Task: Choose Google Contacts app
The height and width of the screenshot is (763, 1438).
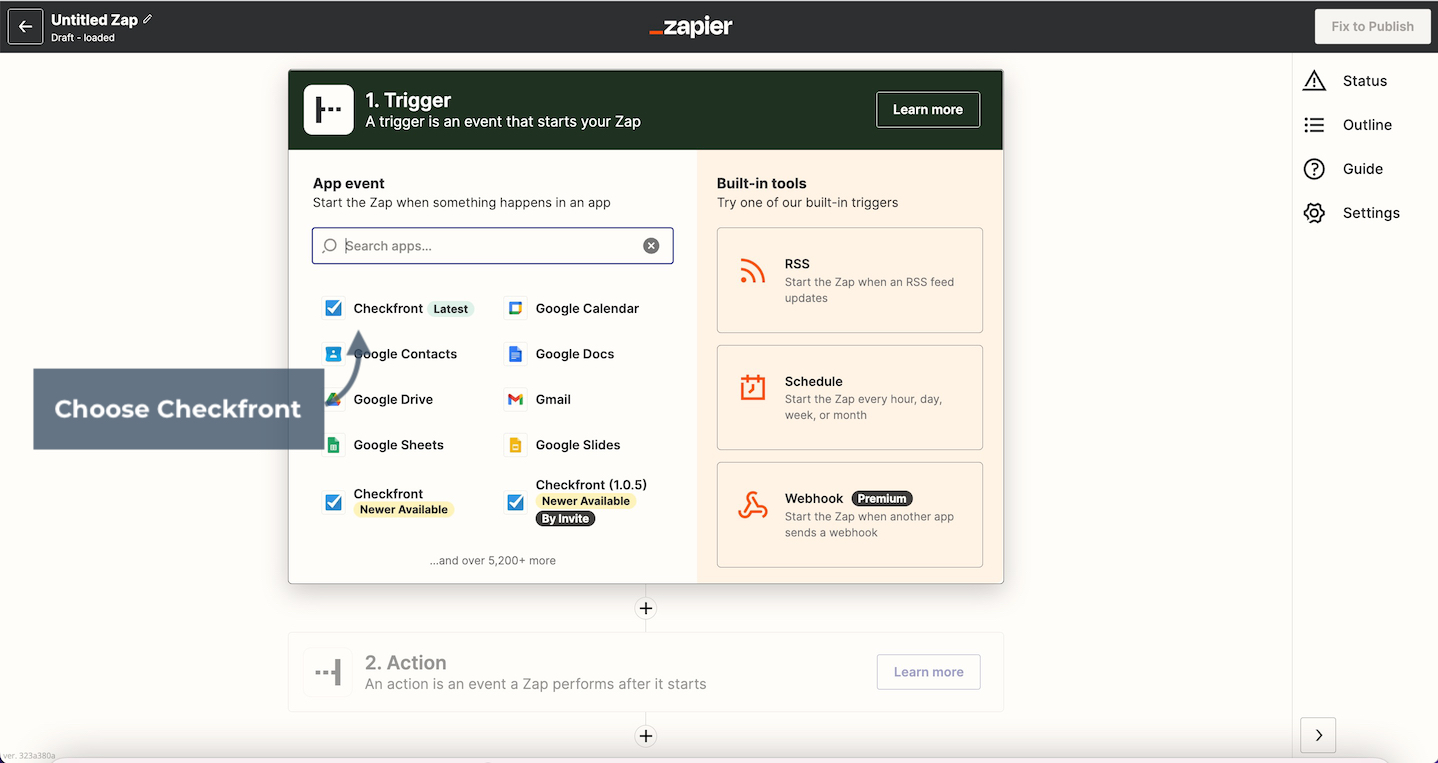Action: (392, 354)
